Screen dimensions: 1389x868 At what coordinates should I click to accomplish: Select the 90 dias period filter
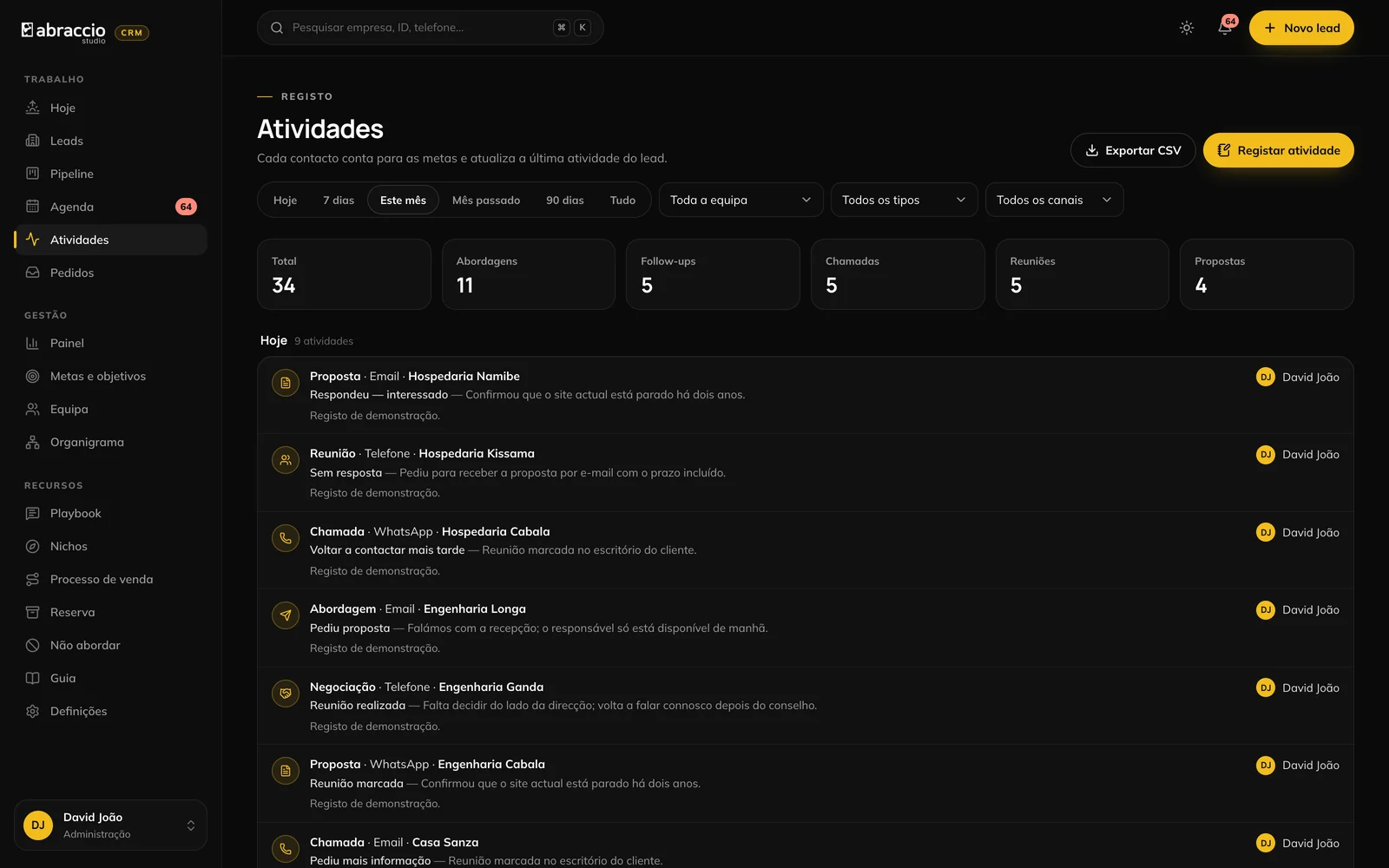click(565, 200)
